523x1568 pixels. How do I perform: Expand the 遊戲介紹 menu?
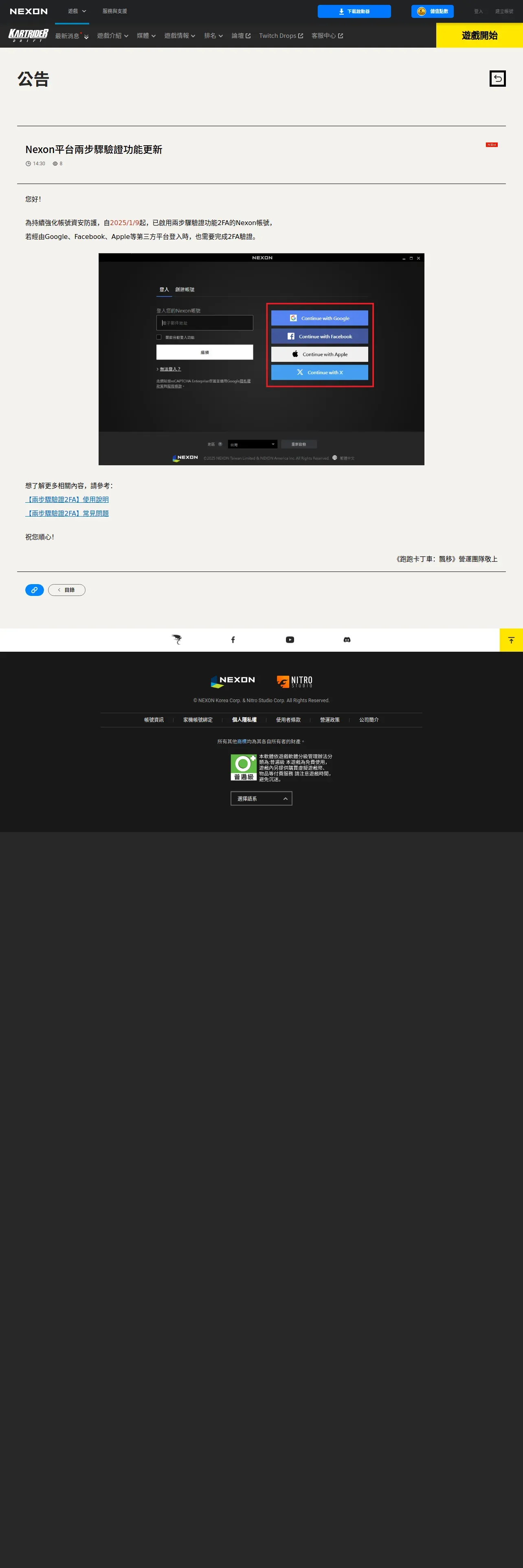(113, 36)
